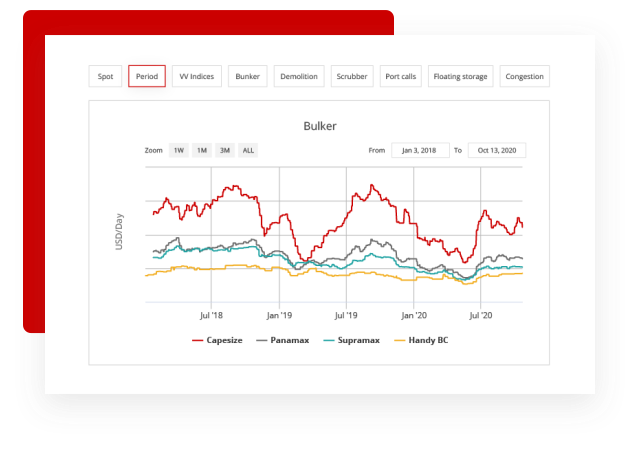
Task: Go to the Demolition tab
Action: tap(299, 76)
